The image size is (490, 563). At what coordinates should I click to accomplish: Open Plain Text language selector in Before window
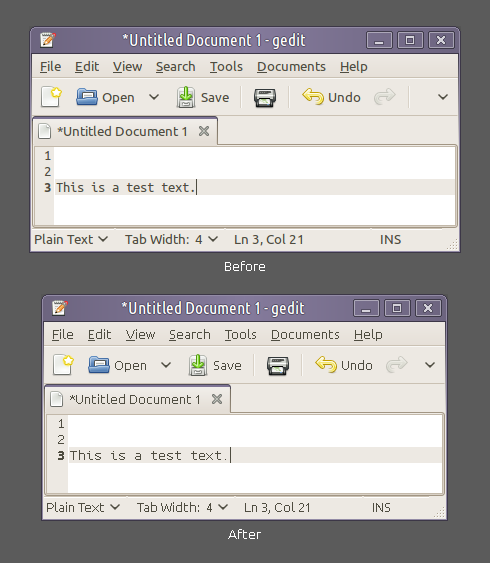71,239
